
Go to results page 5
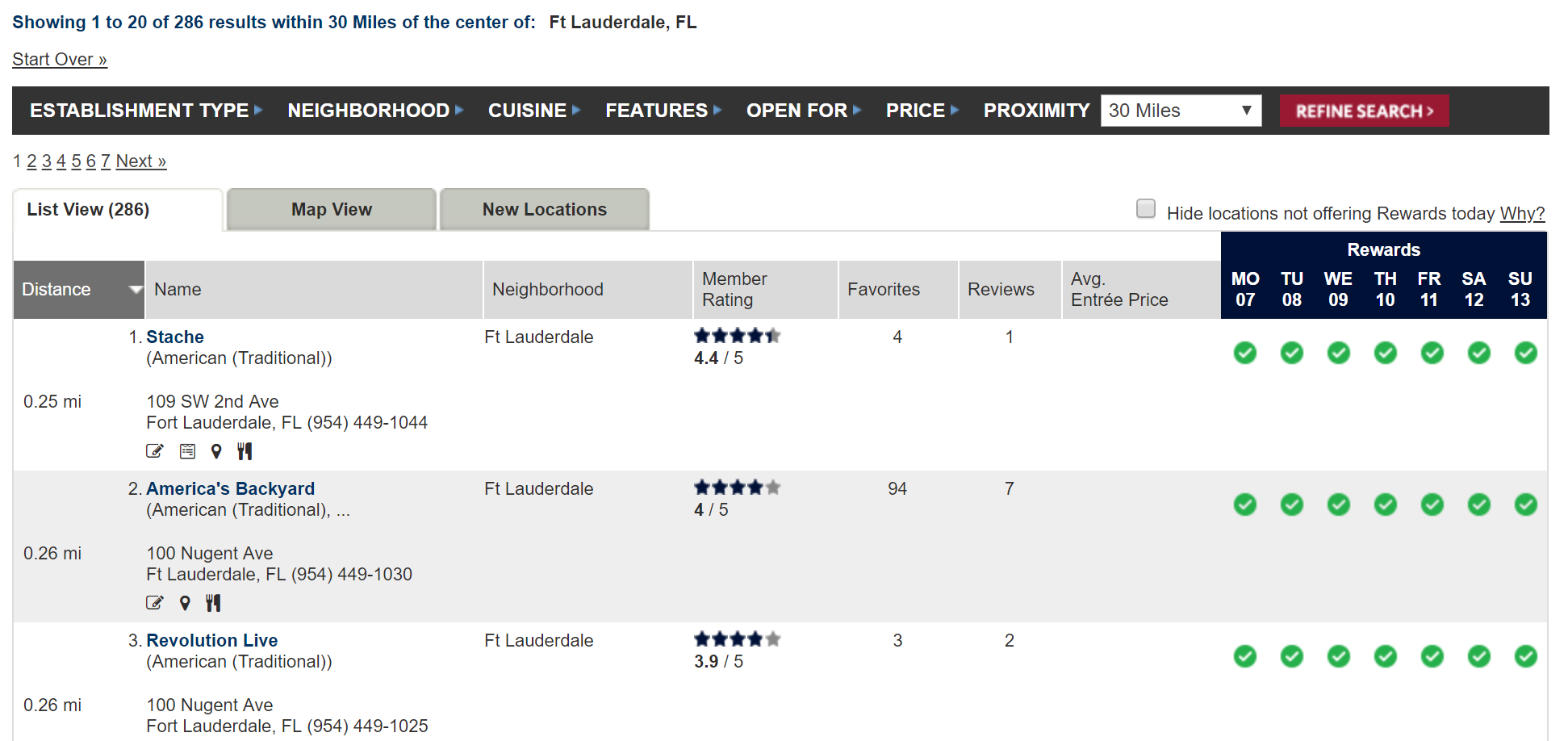pos(76,161)
